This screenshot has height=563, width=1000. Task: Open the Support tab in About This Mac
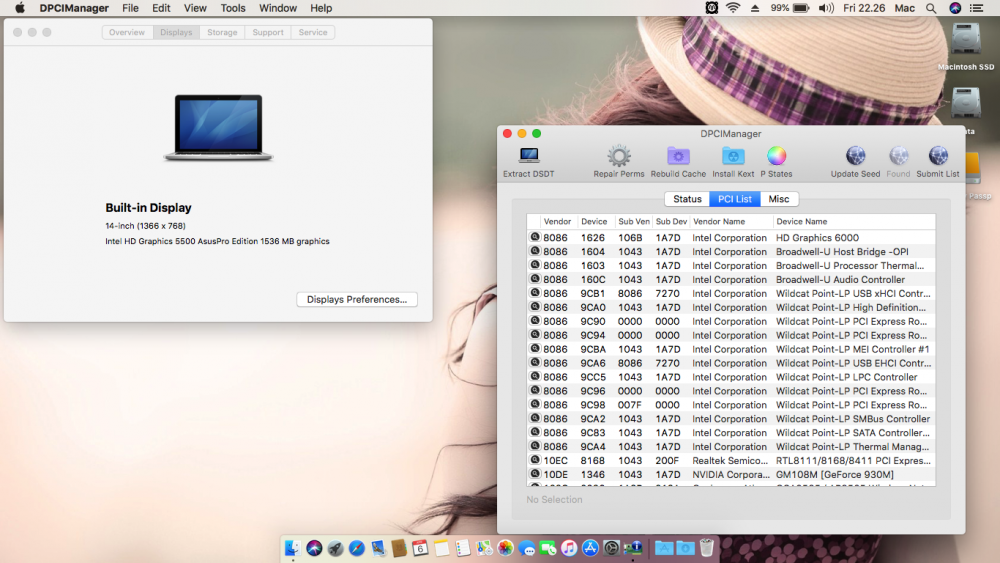click(268, 33)
